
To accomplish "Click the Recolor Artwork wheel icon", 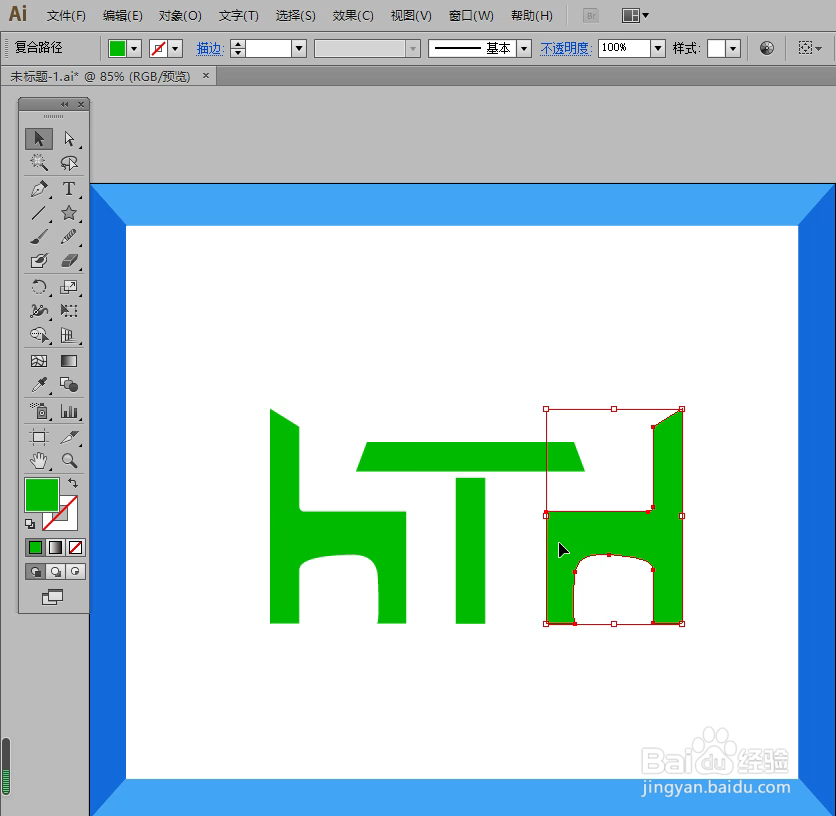I will (x=767, y=49).
